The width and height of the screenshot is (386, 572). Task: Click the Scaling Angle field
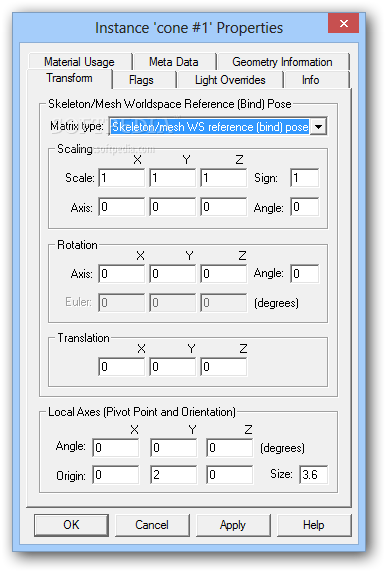305,207
